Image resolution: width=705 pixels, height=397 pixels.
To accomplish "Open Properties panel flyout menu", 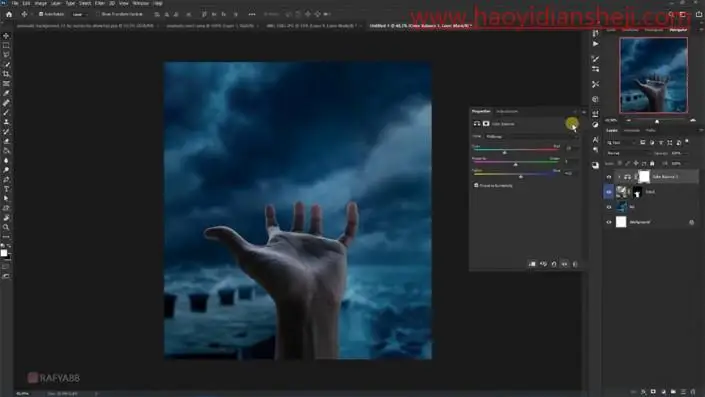I will (x=584, y=112).
